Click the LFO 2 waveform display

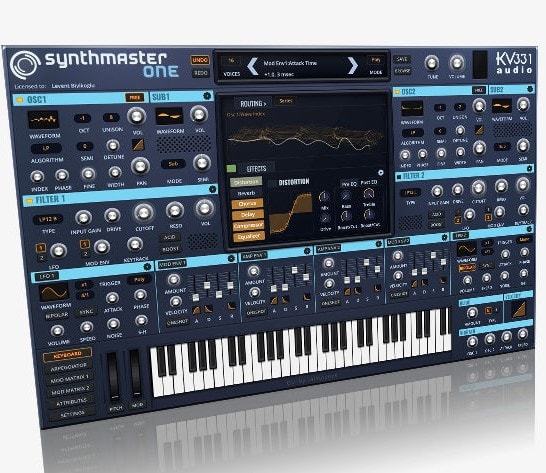click(x=467, y=249)
